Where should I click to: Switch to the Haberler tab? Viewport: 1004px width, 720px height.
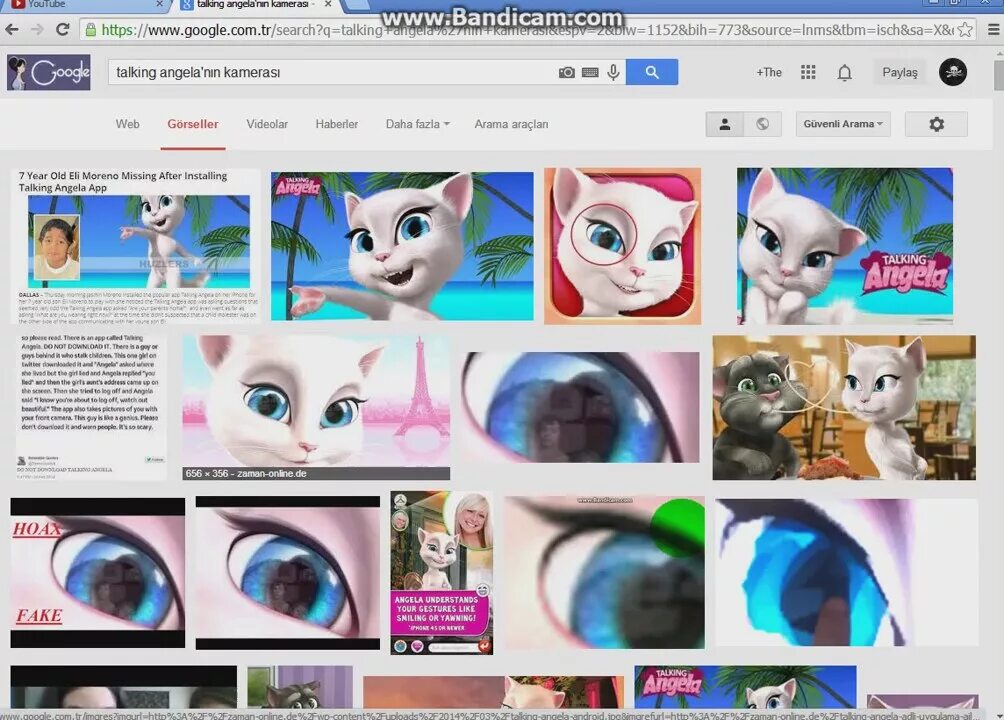pos(337,124)
